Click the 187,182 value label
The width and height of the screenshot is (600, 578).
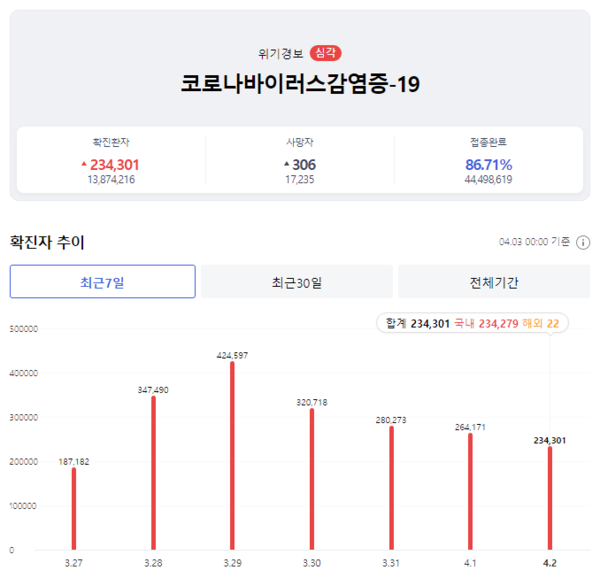[74, 462]
